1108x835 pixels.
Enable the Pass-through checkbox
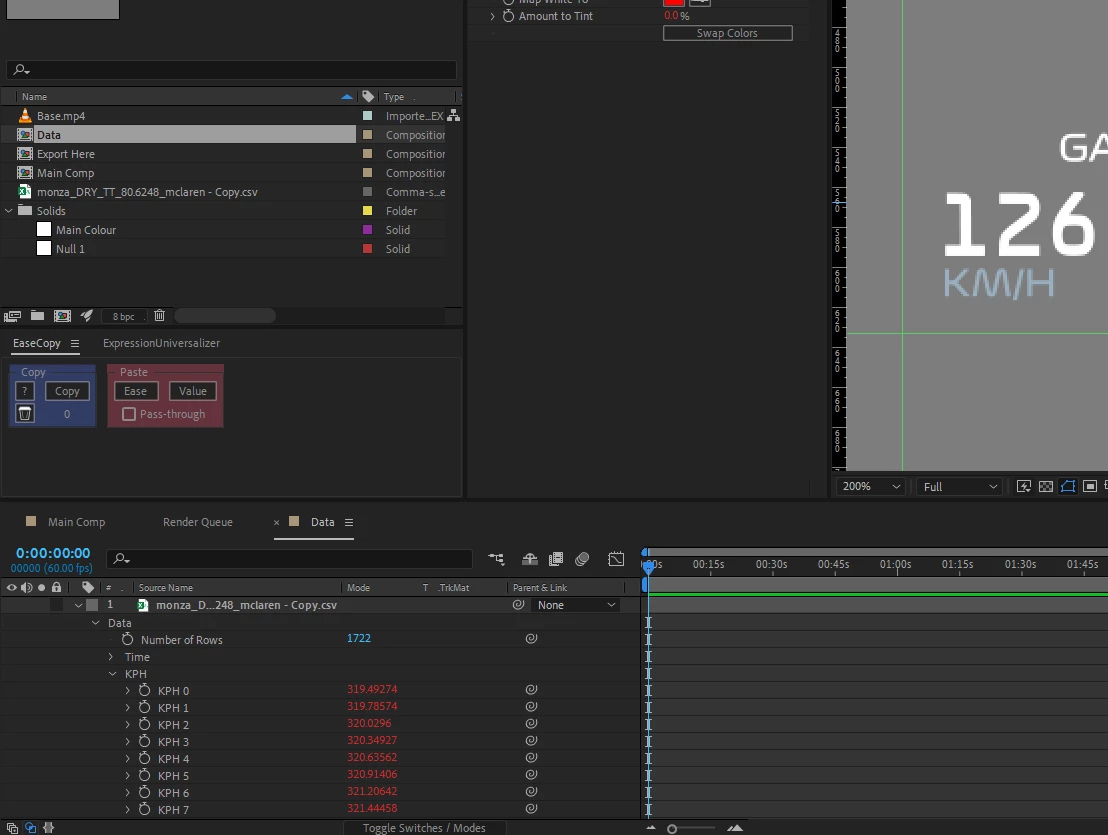coord(129,414)
